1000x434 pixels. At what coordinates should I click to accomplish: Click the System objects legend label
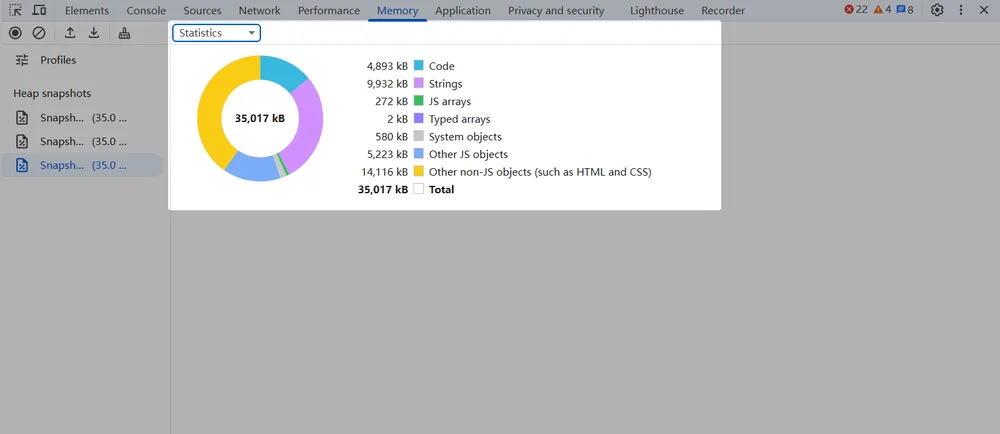click(466, 136)
